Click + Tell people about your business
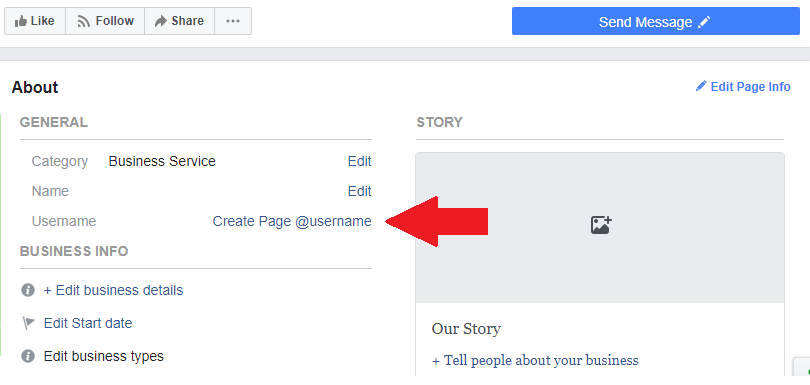810x385 pixels. click(x=535, y=360)
